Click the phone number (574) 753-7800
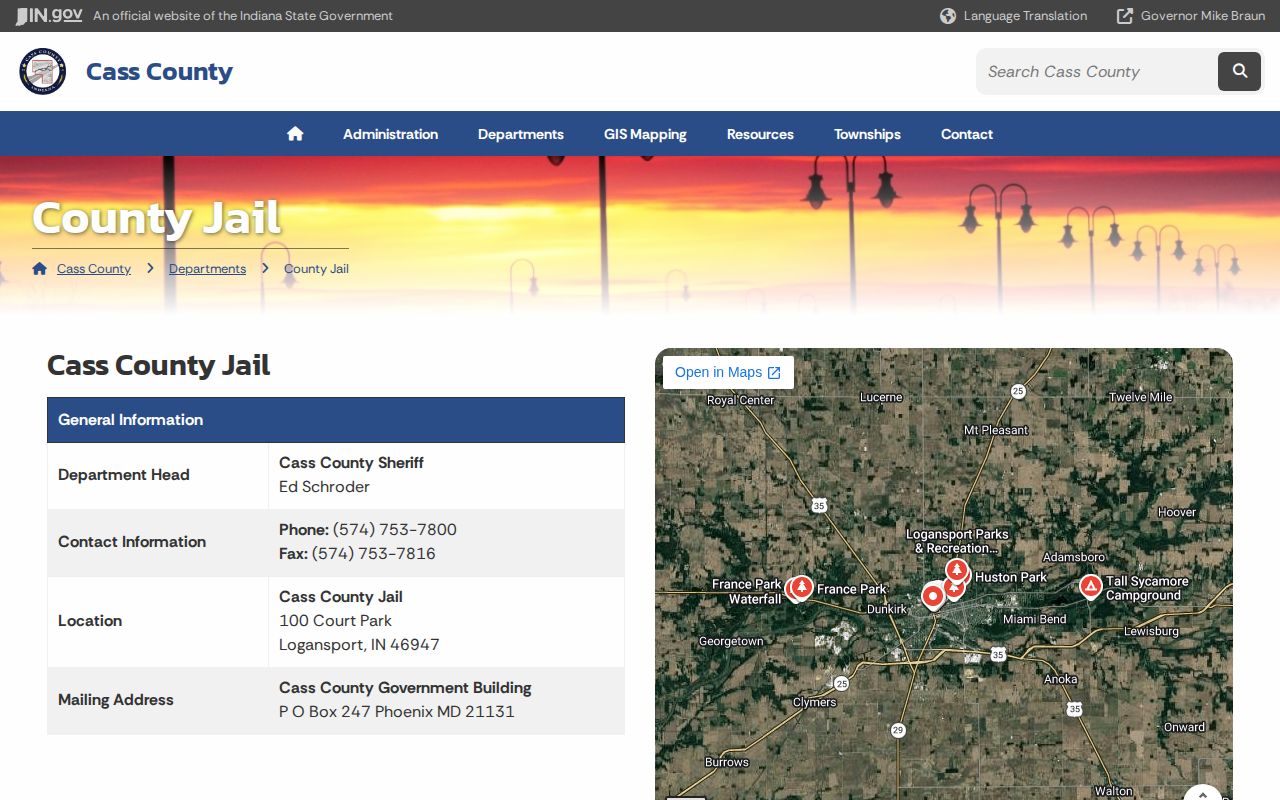 click(395, 530)
